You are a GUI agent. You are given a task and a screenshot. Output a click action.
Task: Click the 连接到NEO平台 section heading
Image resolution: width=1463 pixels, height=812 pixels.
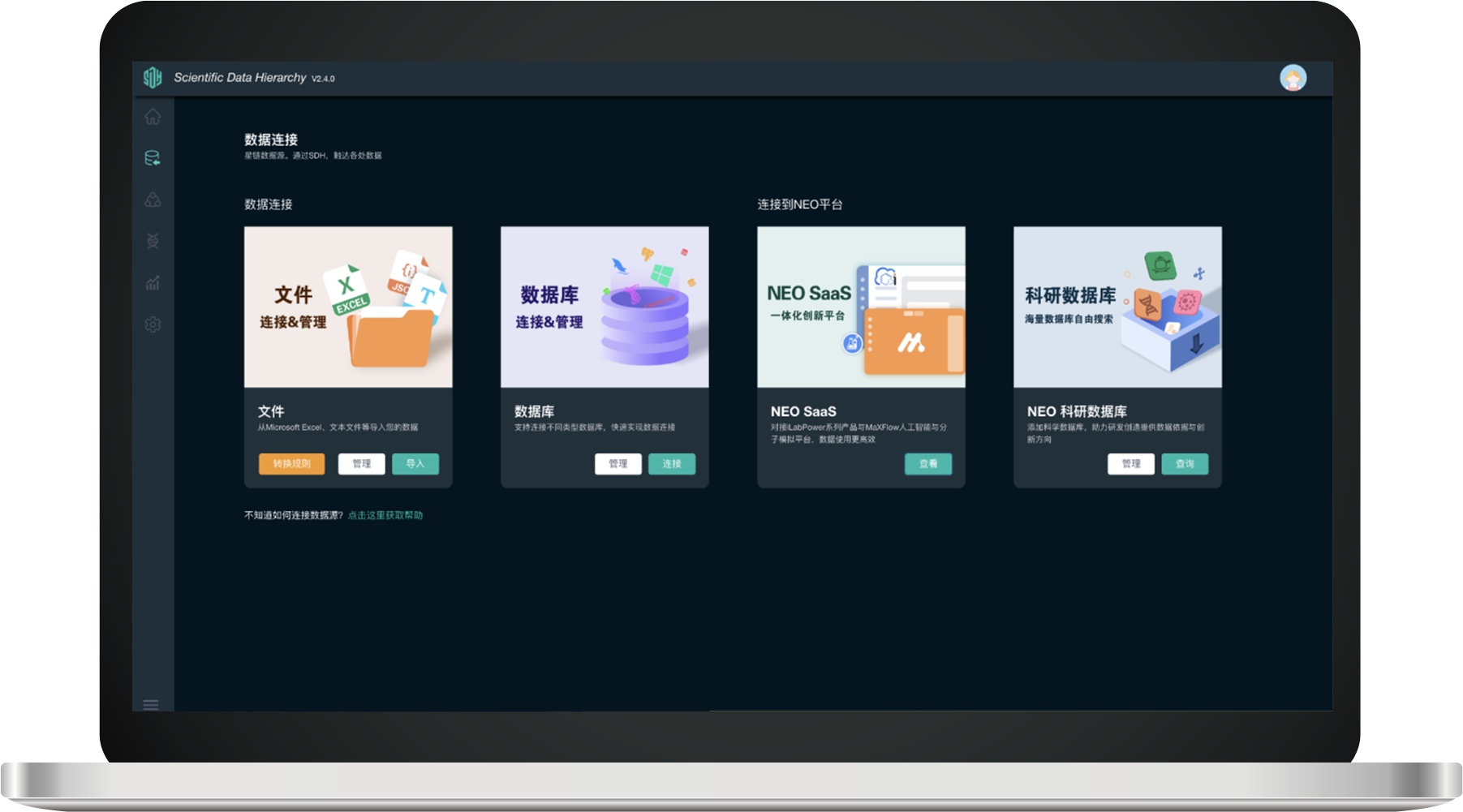pyautogui.click(x=800, y=204)
